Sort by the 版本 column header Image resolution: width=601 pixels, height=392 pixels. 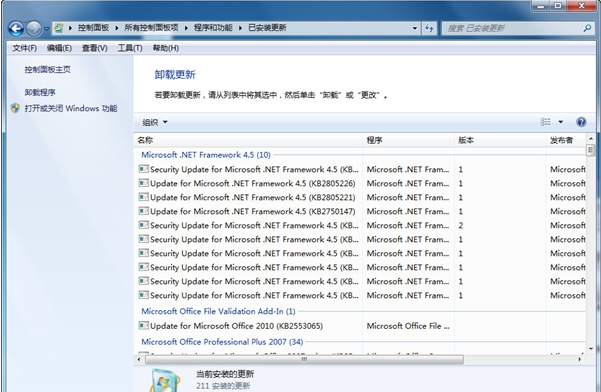[x=500, y=140]
